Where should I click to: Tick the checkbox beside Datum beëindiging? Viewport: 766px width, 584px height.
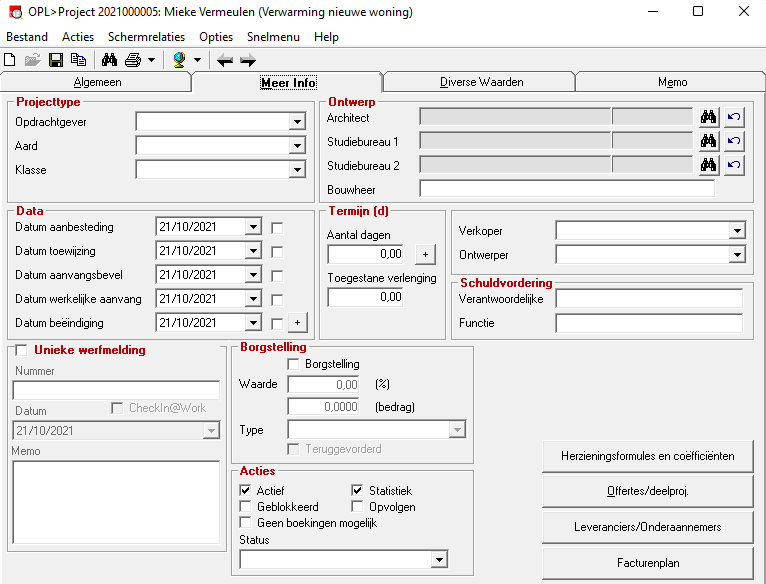(277, 324)
